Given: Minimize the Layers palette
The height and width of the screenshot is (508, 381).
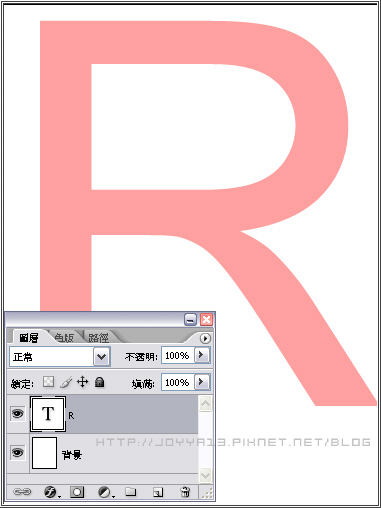Looking at the screenshot, I should pyautogui.click(x=190, y=320).
